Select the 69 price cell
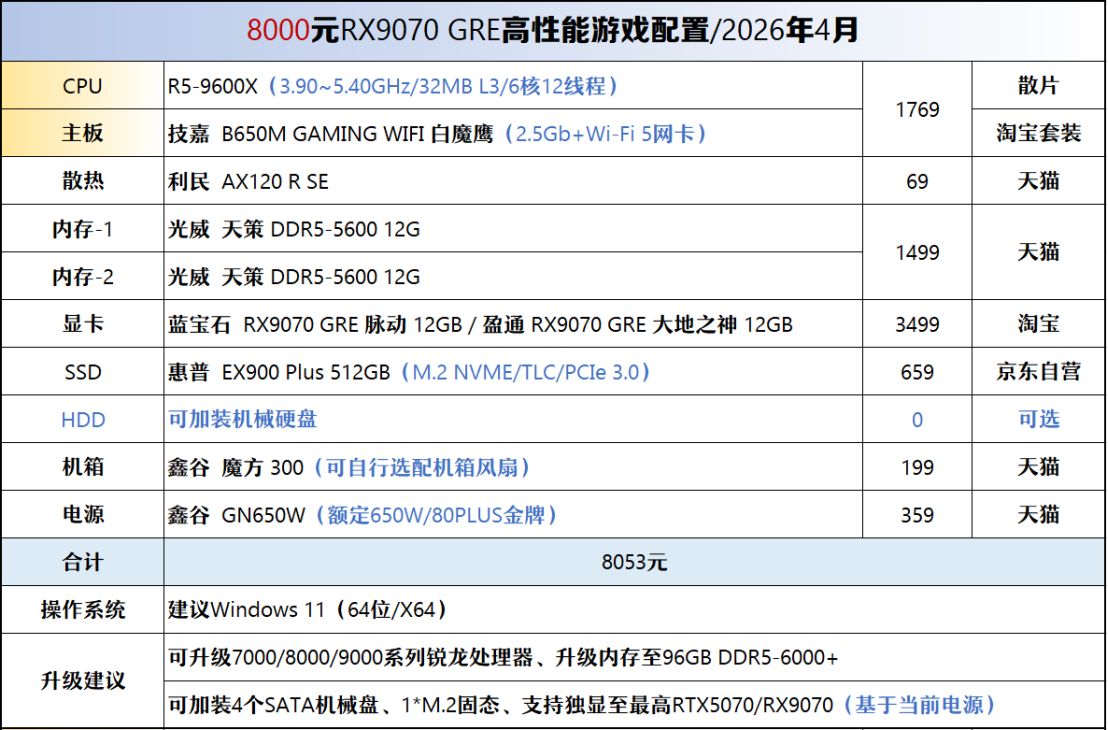1108x730 pixels. pyautogui.click(x=917, y=181)
